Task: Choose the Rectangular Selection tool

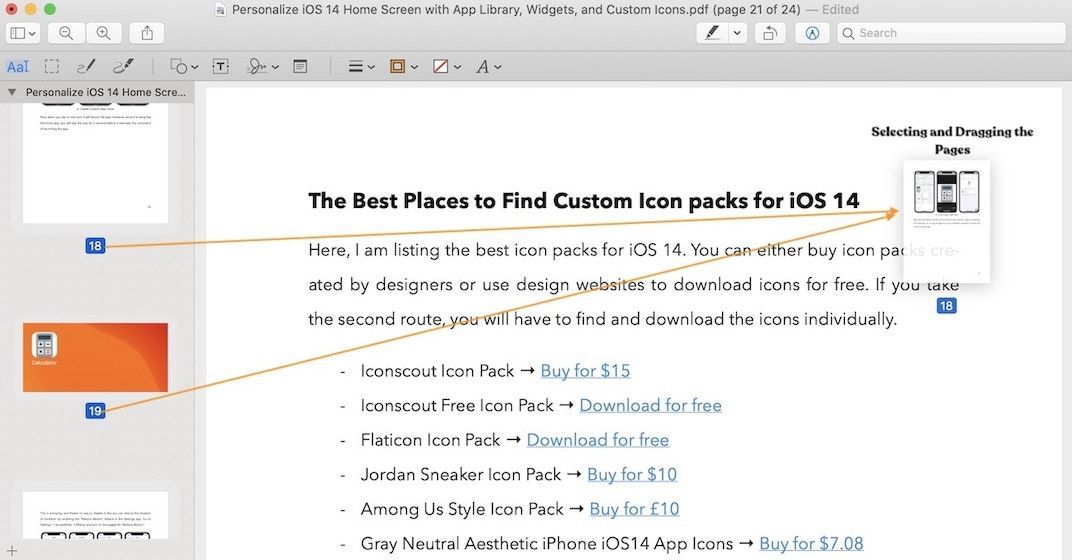Action: (52, 67)
